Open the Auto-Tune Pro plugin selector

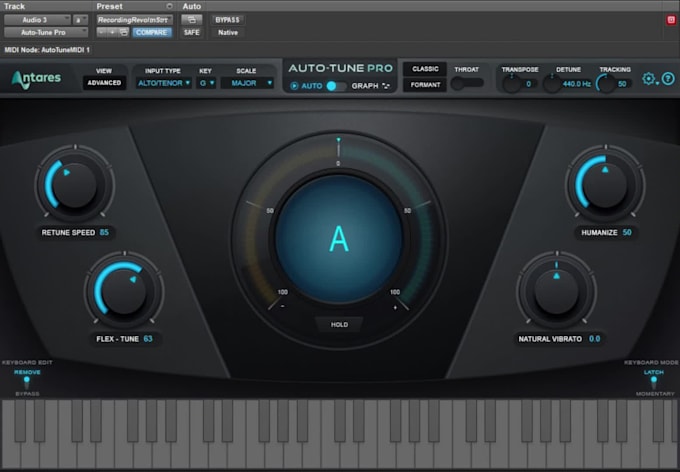point(46,33)
